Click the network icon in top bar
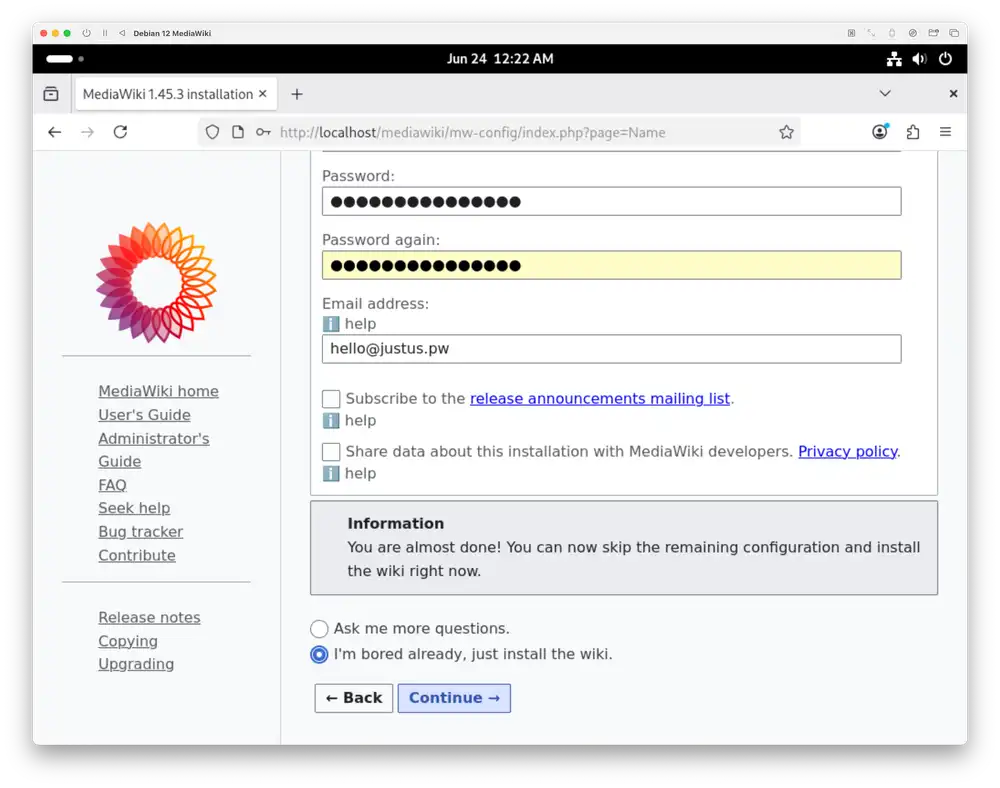The image size is (1000, 788). [894, 59]
